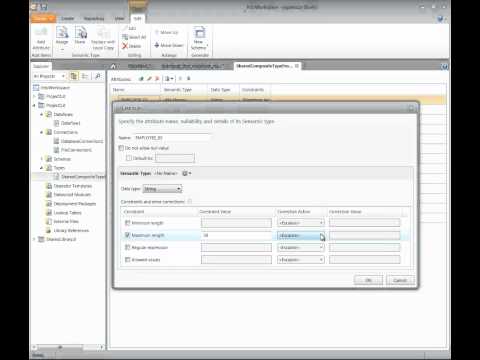Collapse the Dataflows tree node
480x360 pixels.
point(42,114)
